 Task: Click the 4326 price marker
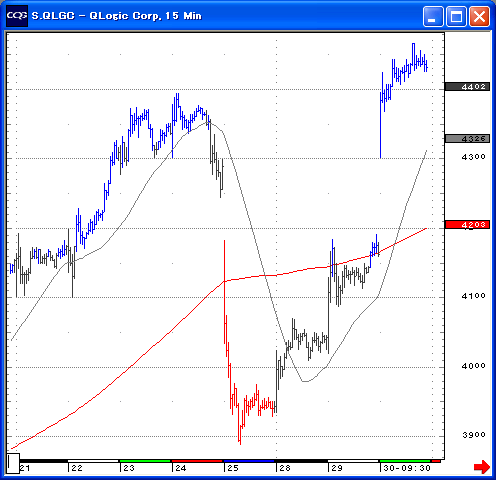point(467,139)
